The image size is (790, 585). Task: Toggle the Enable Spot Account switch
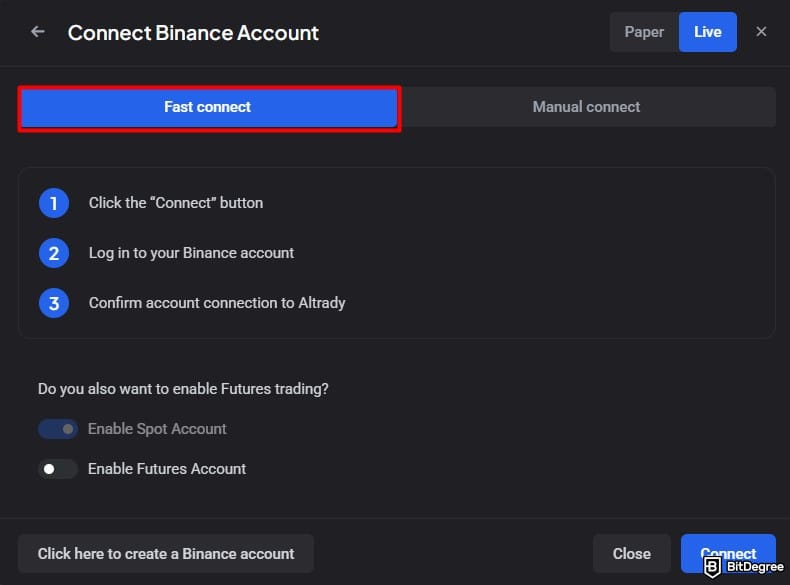58,429
